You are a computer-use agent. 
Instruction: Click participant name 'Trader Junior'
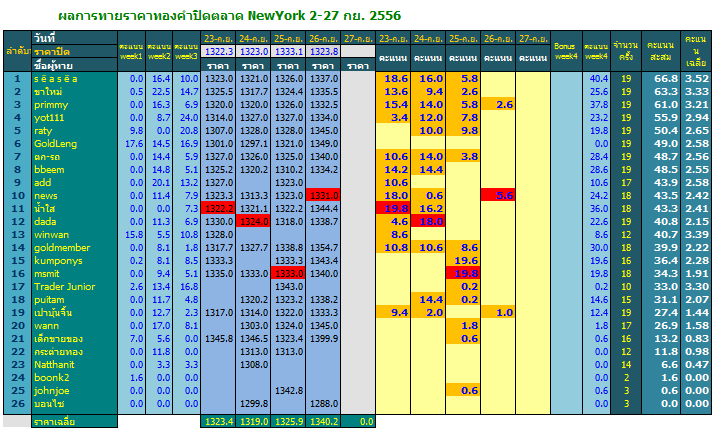(65, 286)
